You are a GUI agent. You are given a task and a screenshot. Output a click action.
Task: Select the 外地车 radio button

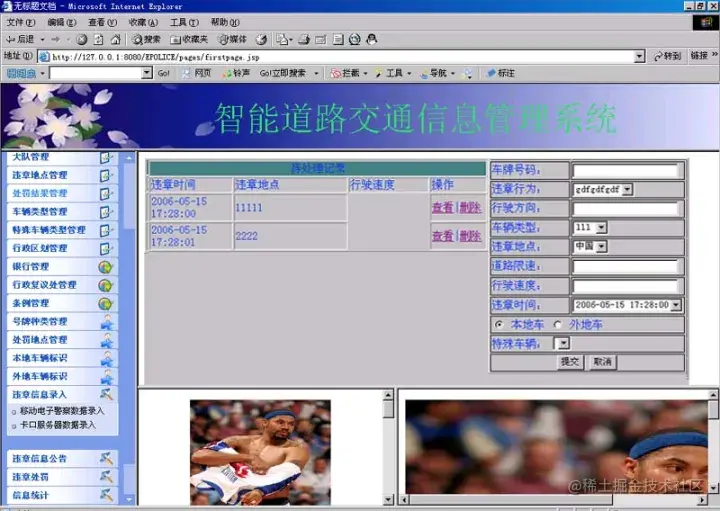557,325
